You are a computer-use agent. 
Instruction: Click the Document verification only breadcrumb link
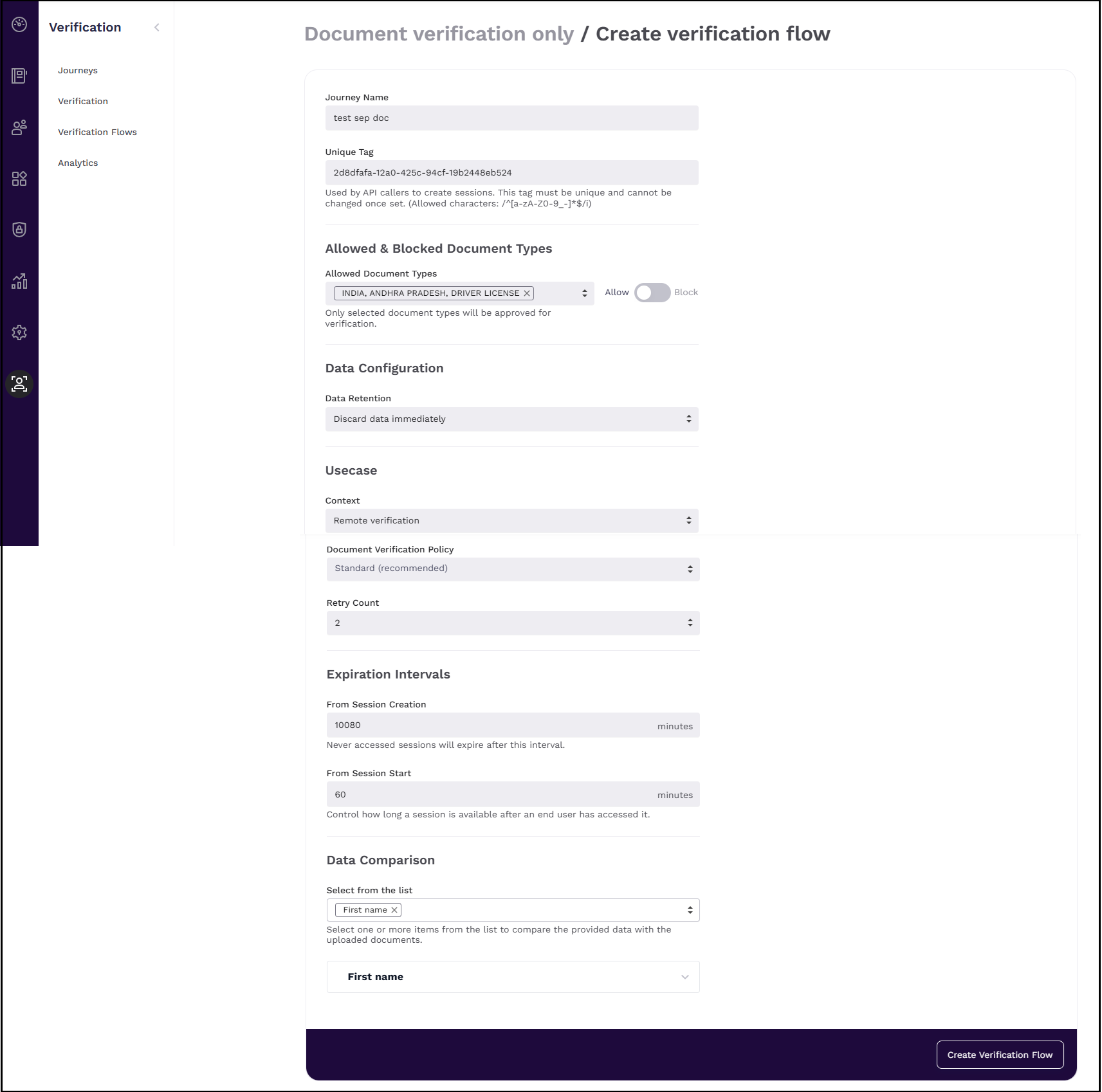(x=439, y=34)
